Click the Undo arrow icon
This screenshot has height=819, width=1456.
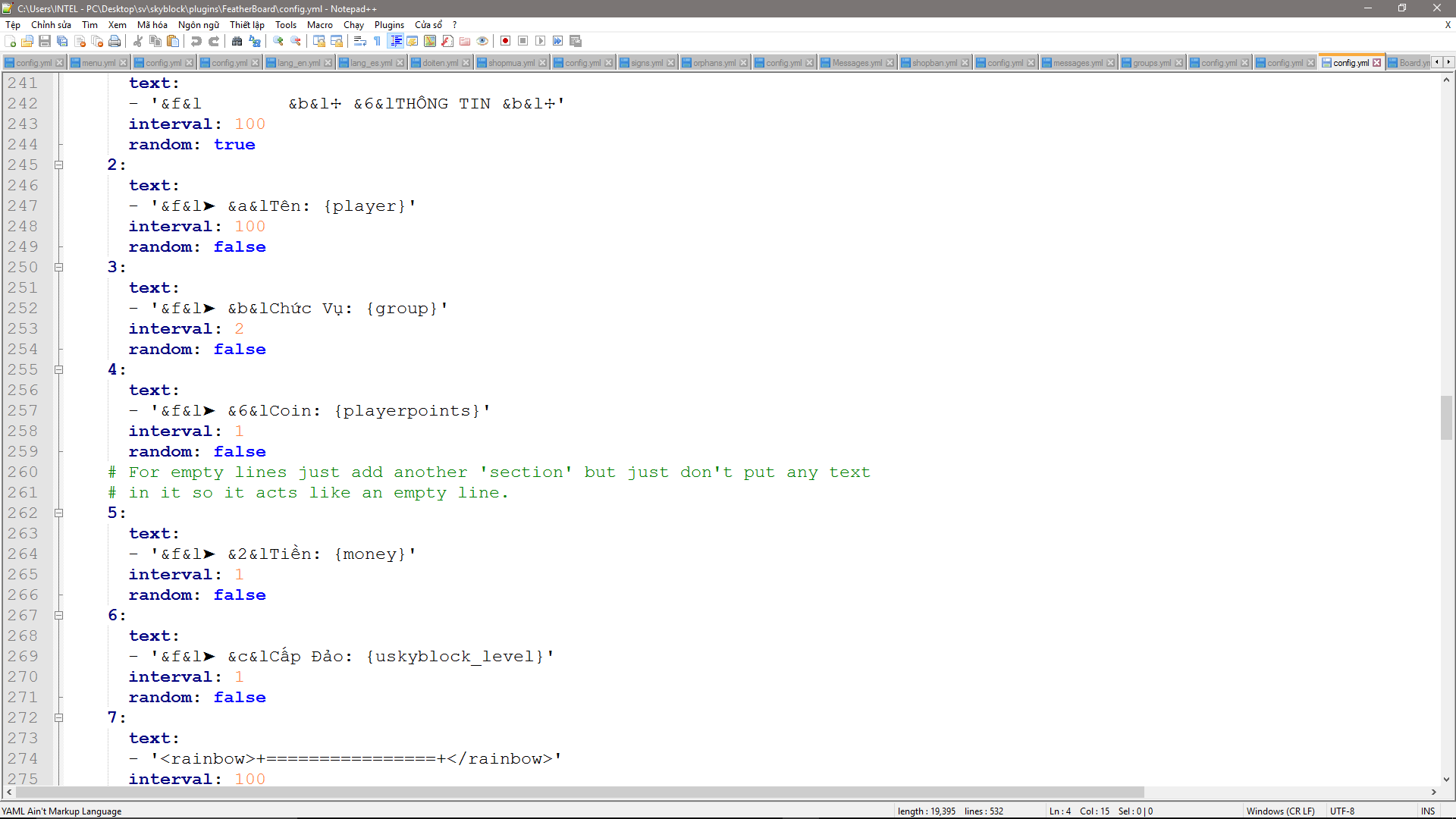tap(196, 41)
